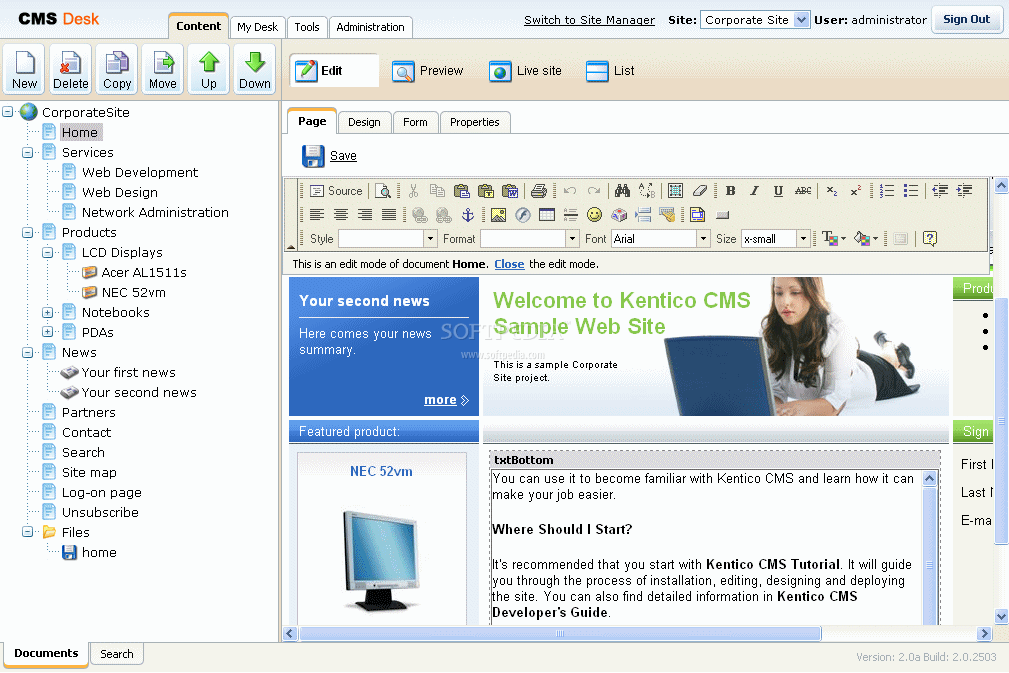Collapse the Services tree node
The image size is (1009, 673).
click(x=28, y=153)
